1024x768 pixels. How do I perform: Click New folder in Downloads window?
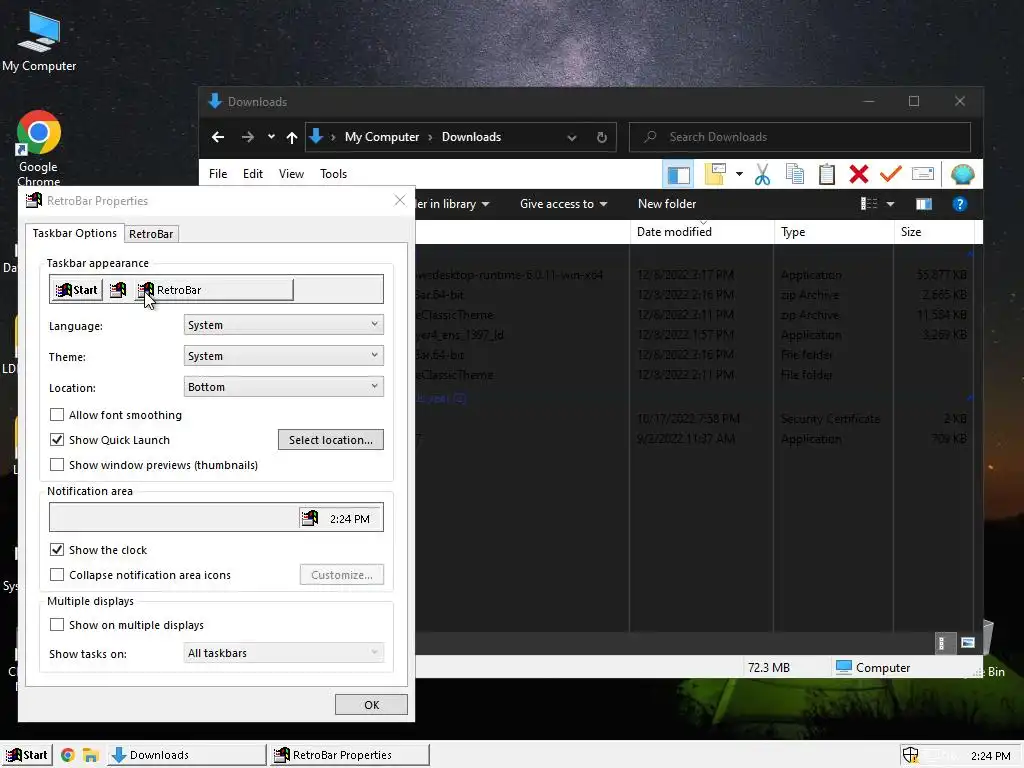[667, 204]
